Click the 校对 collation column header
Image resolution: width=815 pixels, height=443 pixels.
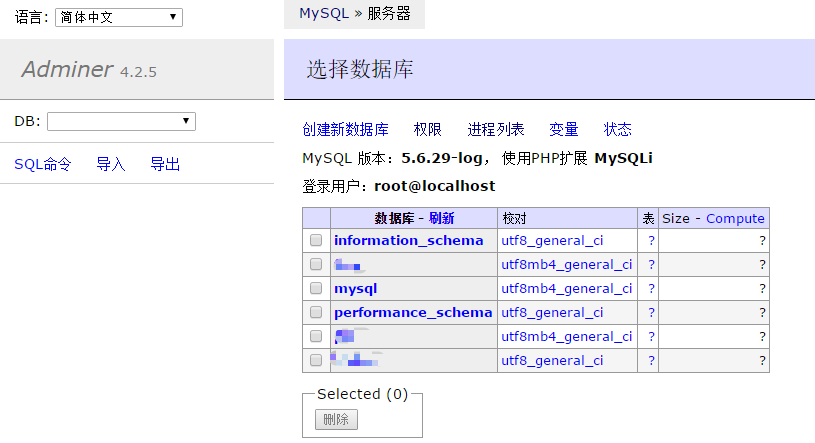tap(515, 218)
